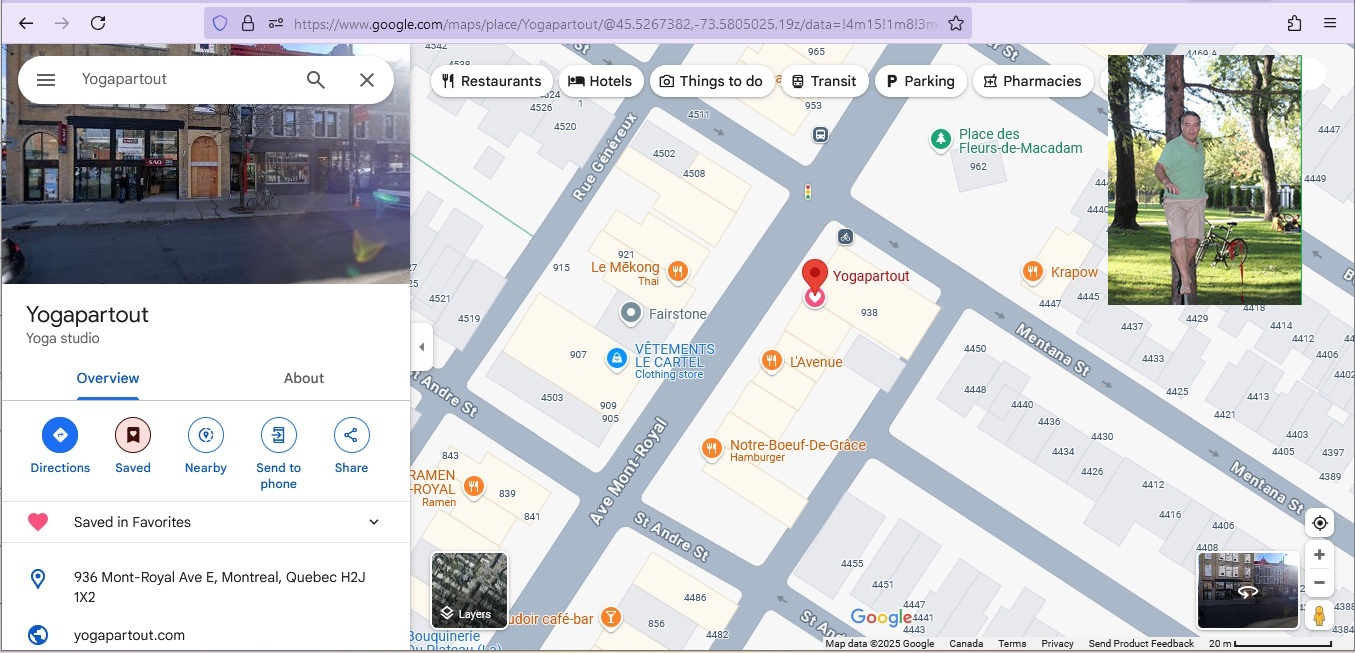Expand the Saved in Favorites section

[x=373, y=521]
